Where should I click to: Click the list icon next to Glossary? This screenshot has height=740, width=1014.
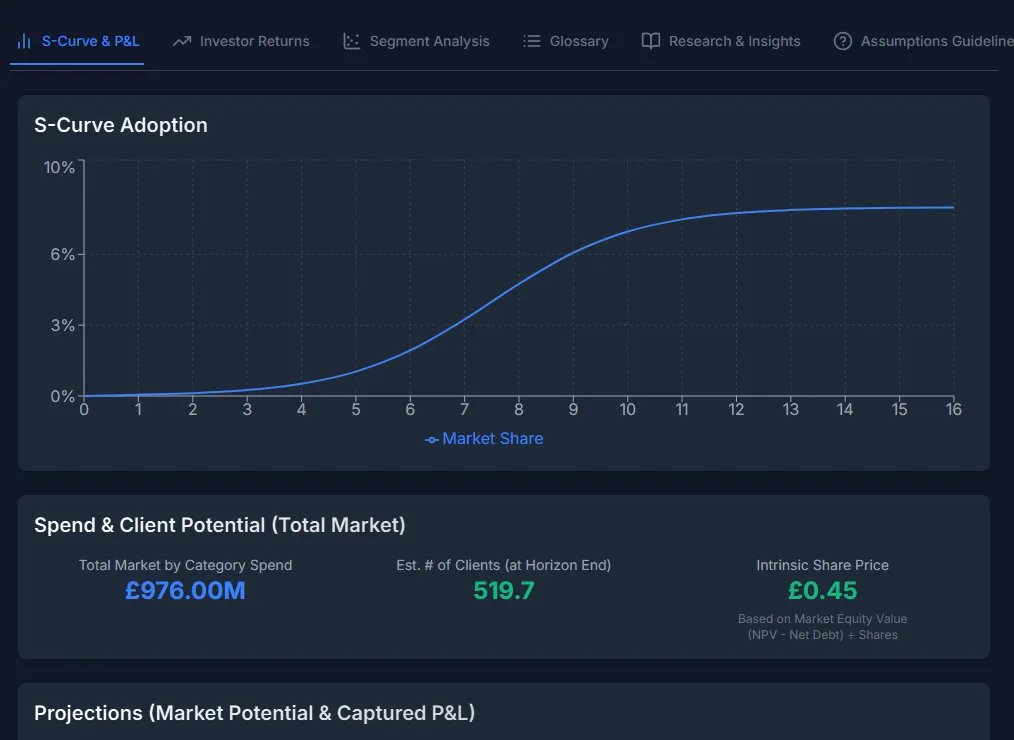pyautogui.click(x=532, y=41)
